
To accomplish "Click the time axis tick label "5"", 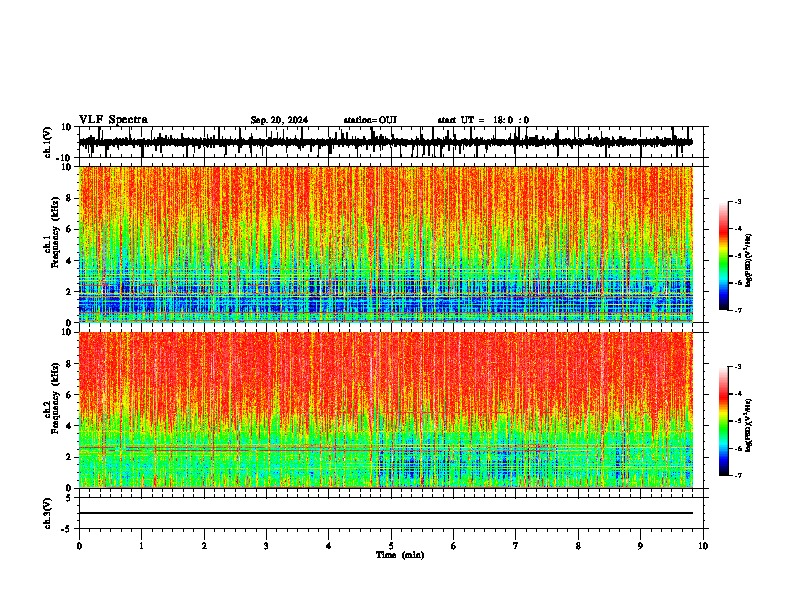I will [391, 546].
